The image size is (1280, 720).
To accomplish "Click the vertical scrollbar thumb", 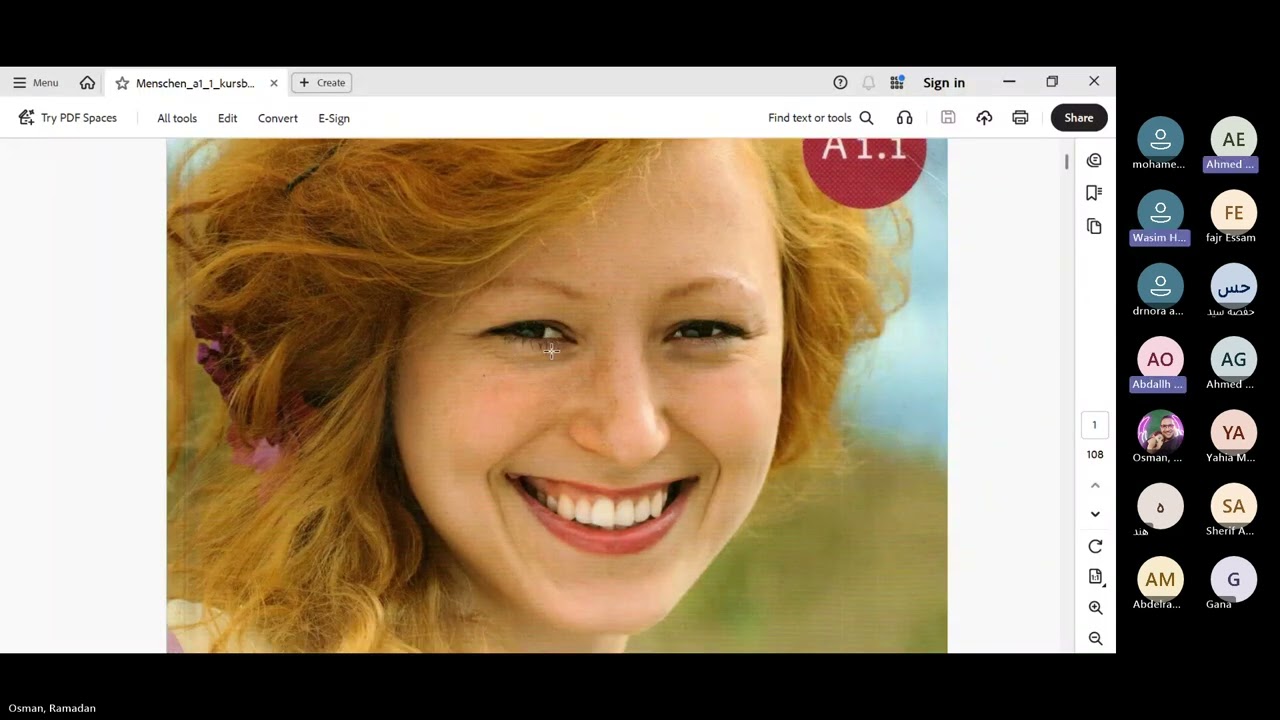I will click(x=1067, y=161).
